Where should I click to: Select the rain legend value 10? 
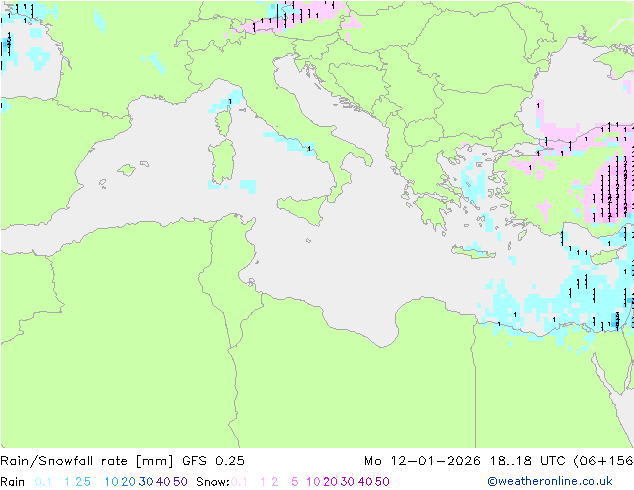point(111,482)
